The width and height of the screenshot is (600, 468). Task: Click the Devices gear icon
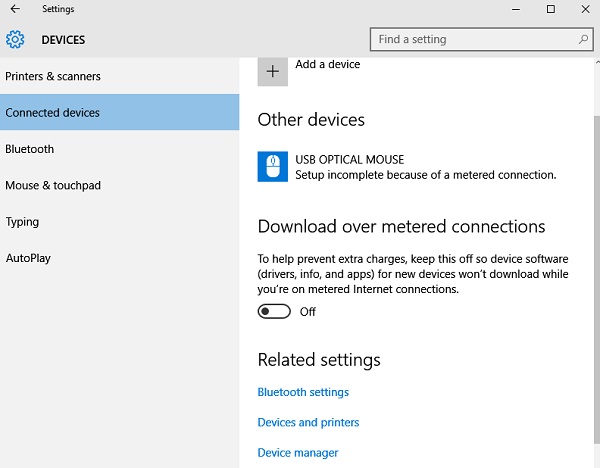click(15, 40)
